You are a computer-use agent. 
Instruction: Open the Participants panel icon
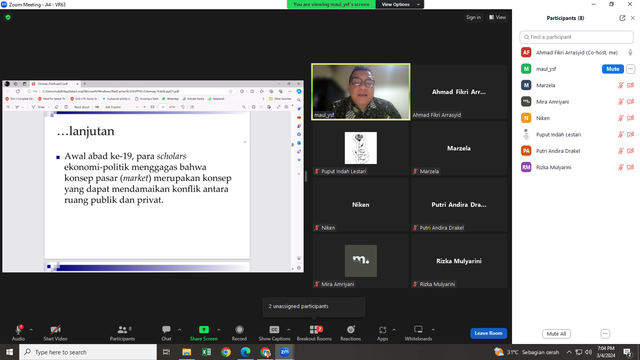[122, 329]
